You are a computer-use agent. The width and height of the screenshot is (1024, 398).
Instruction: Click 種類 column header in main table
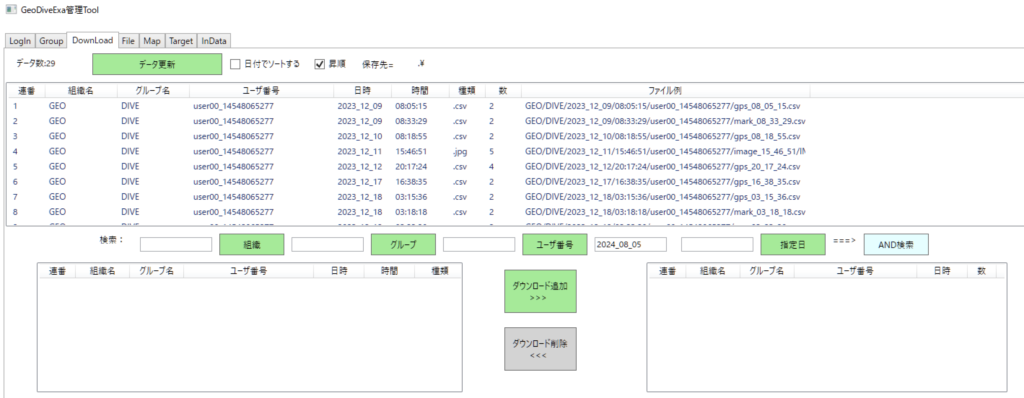467,91
